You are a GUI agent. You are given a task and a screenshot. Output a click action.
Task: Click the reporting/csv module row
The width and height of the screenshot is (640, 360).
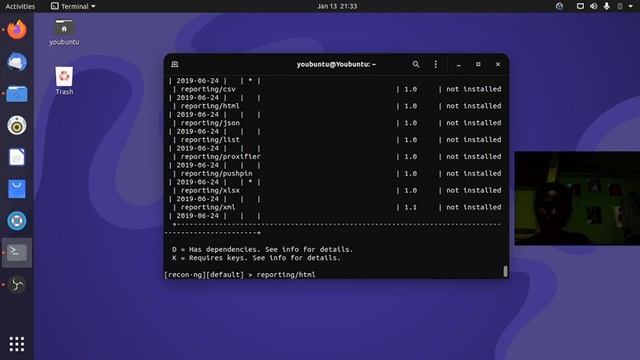(337, 89)
